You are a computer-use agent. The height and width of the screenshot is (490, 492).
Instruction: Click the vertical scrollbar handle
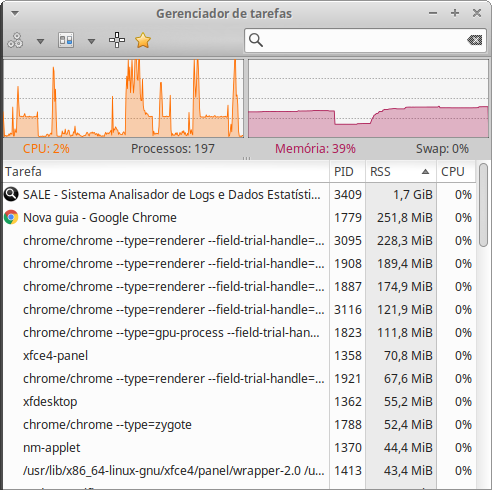[x=483, y=205]
